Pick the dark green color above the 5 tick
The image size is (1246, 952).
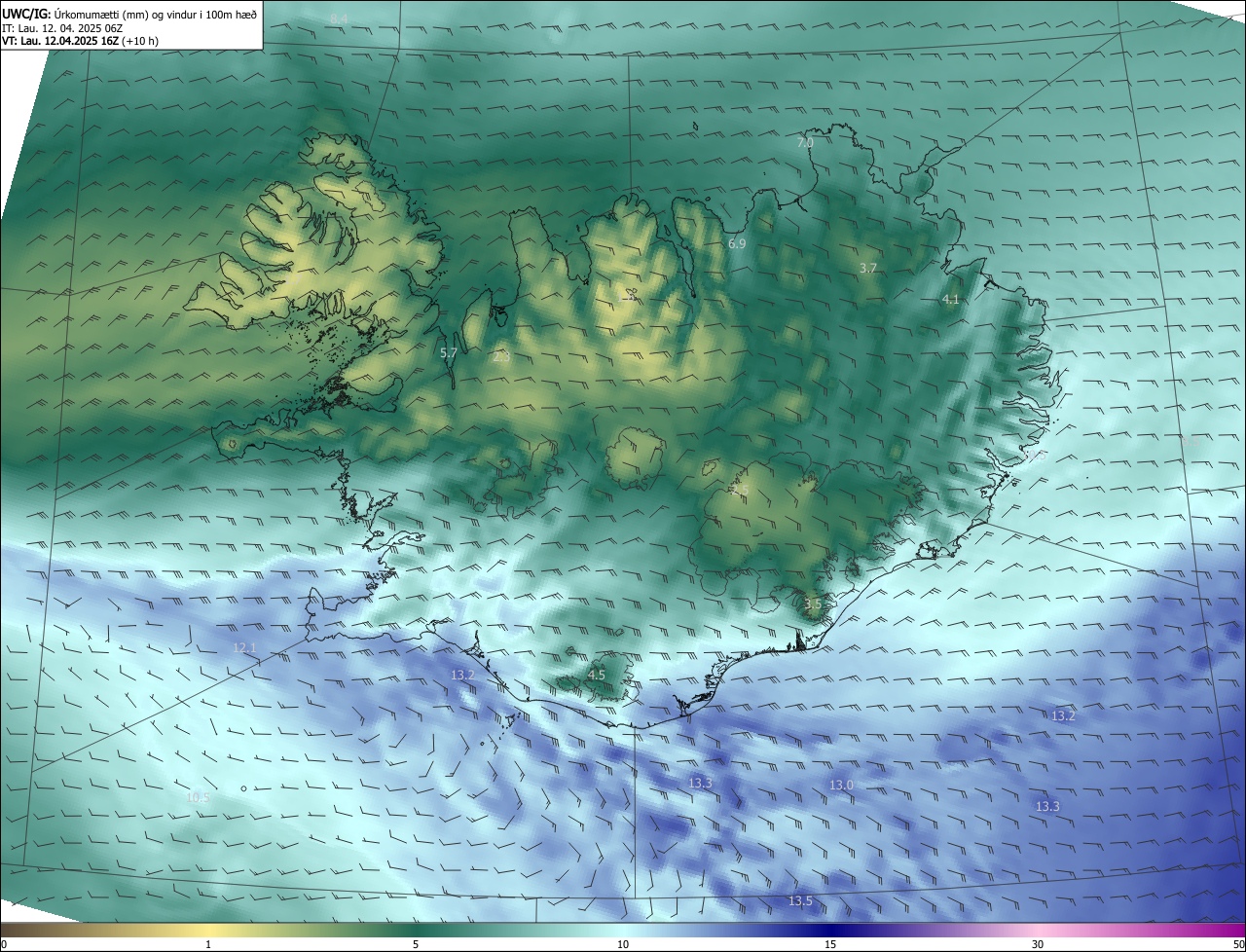pos(416,930)
